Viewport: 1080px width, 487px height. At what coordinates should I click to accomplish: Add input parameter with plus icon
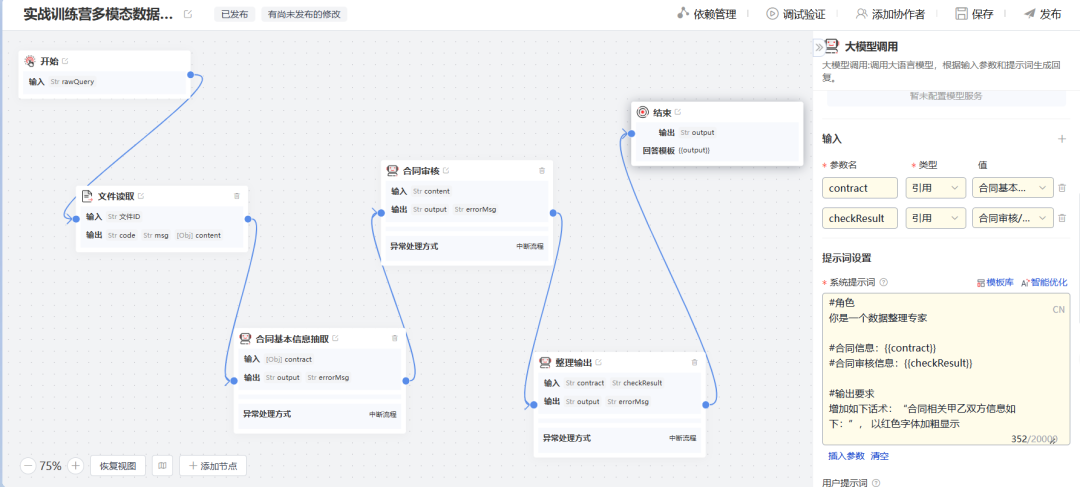1061,139
